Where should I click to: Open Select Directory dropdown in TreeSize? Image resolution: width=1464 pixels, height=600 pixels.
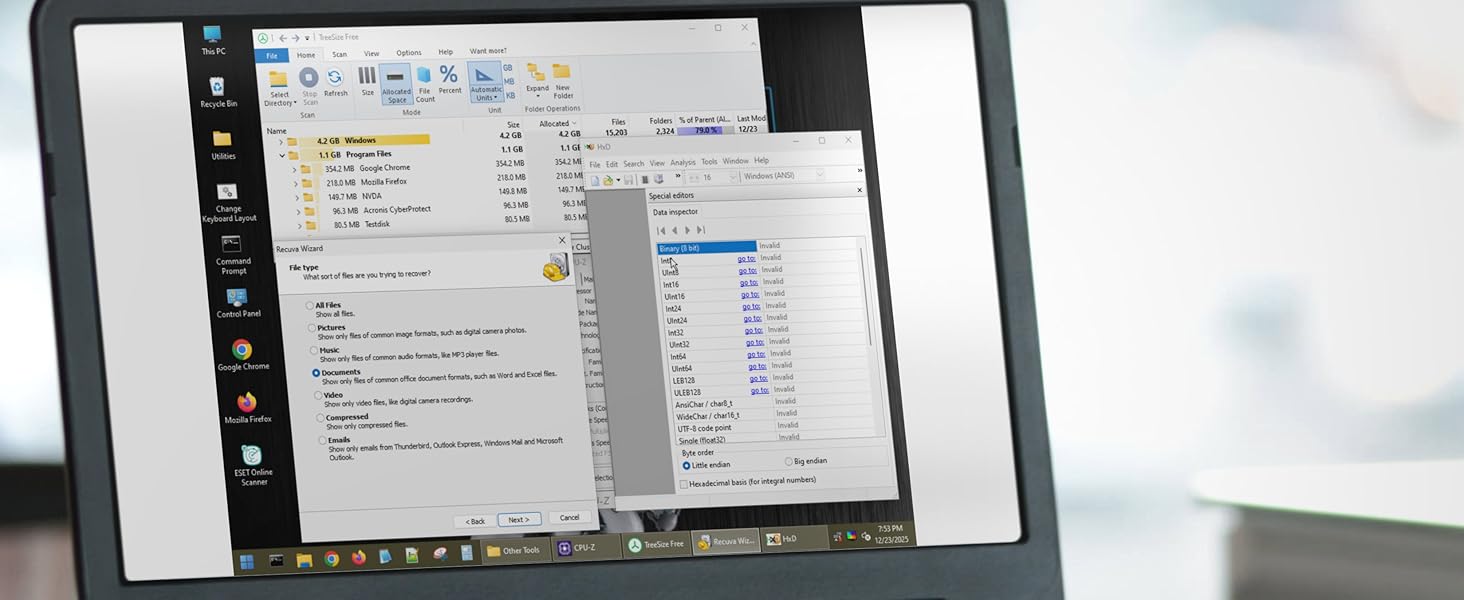279,98
